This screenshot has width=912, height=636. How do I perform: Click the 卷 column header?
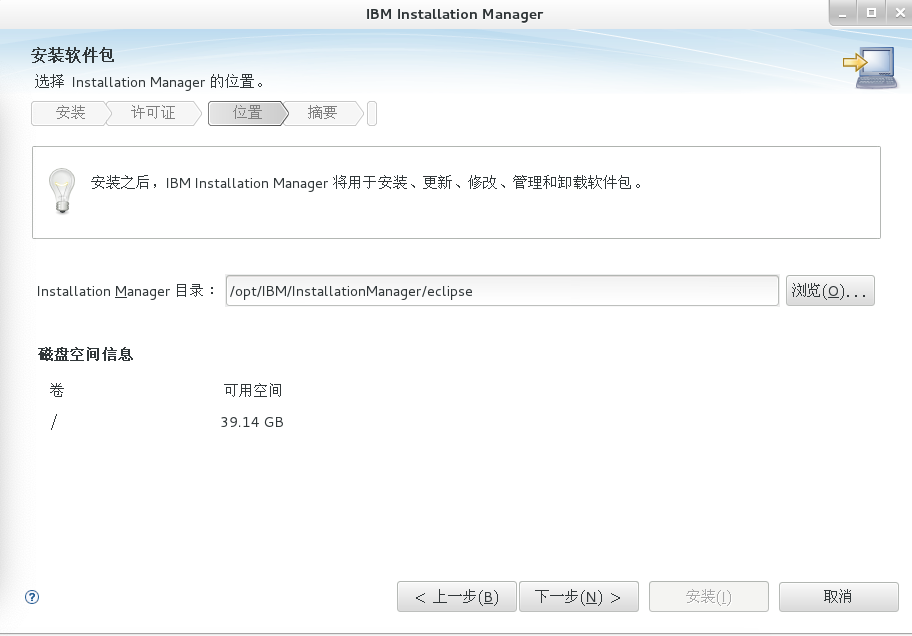56,390
